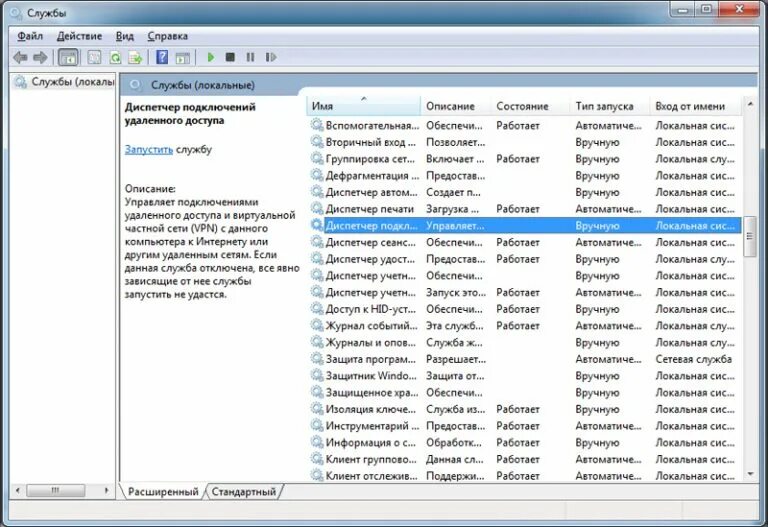Select the Клиент отслежив... service name
This screenshot has height=527, width=768.
(371, 476)
